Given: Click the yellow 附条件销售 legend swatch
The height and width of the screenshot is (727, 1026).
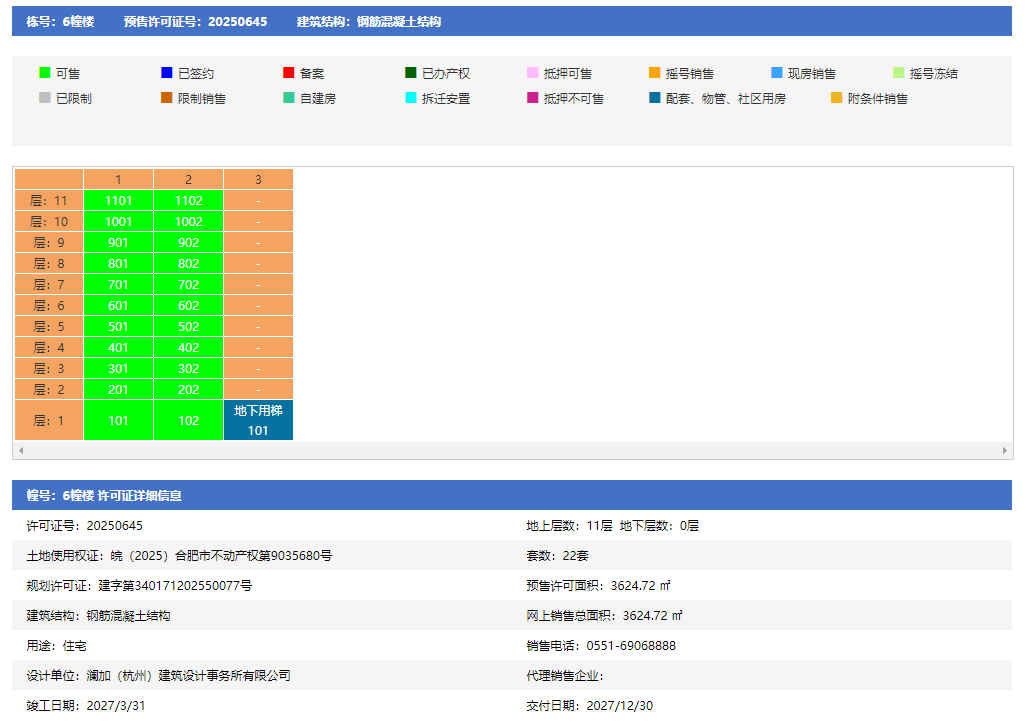Looking at the screenshot, I should (x=836, y=98).
